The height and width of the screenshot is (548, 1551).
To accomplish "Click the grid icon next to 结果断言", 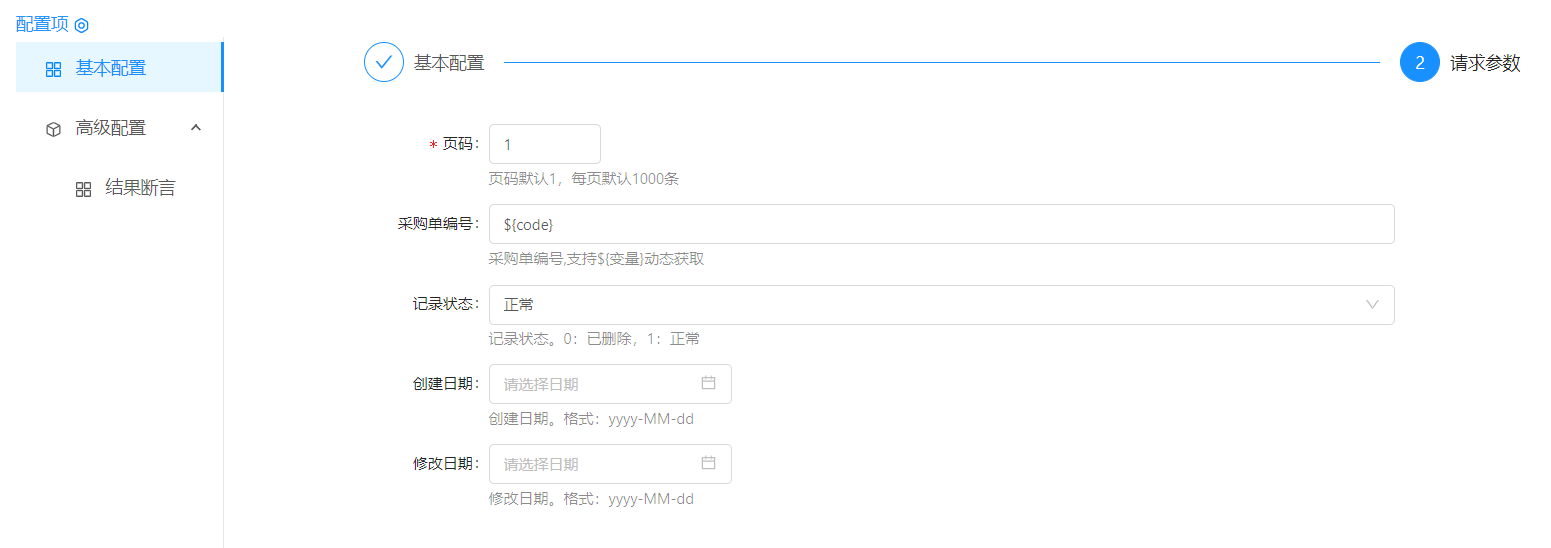I will click(84, 189).
